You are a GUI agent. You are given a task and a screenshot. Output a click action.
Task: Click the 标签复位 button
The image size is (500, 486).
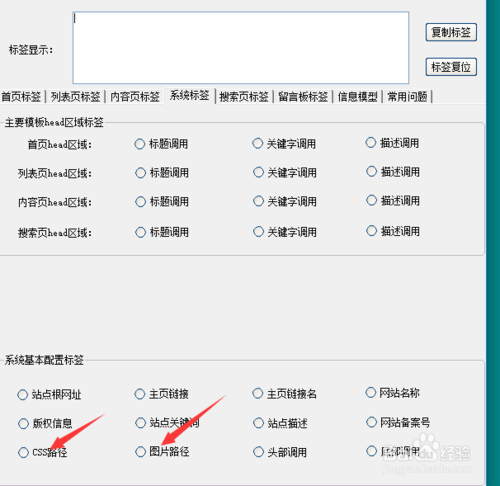pyautogui.click(x=451, y=67)
